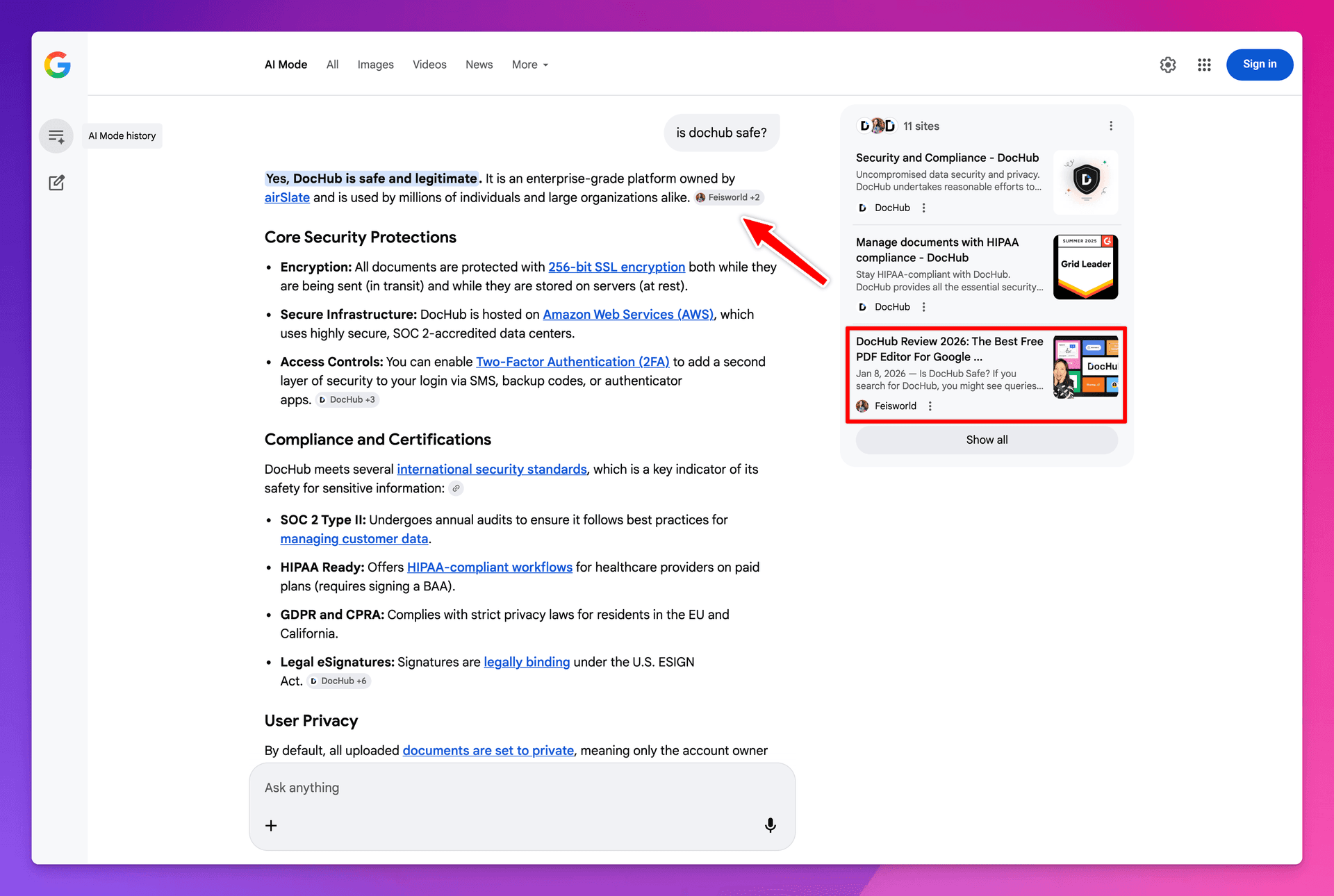Open Manage documents with HIPAA compliance result
This screenshot has width=1334, height=896.
click(937, 249)
